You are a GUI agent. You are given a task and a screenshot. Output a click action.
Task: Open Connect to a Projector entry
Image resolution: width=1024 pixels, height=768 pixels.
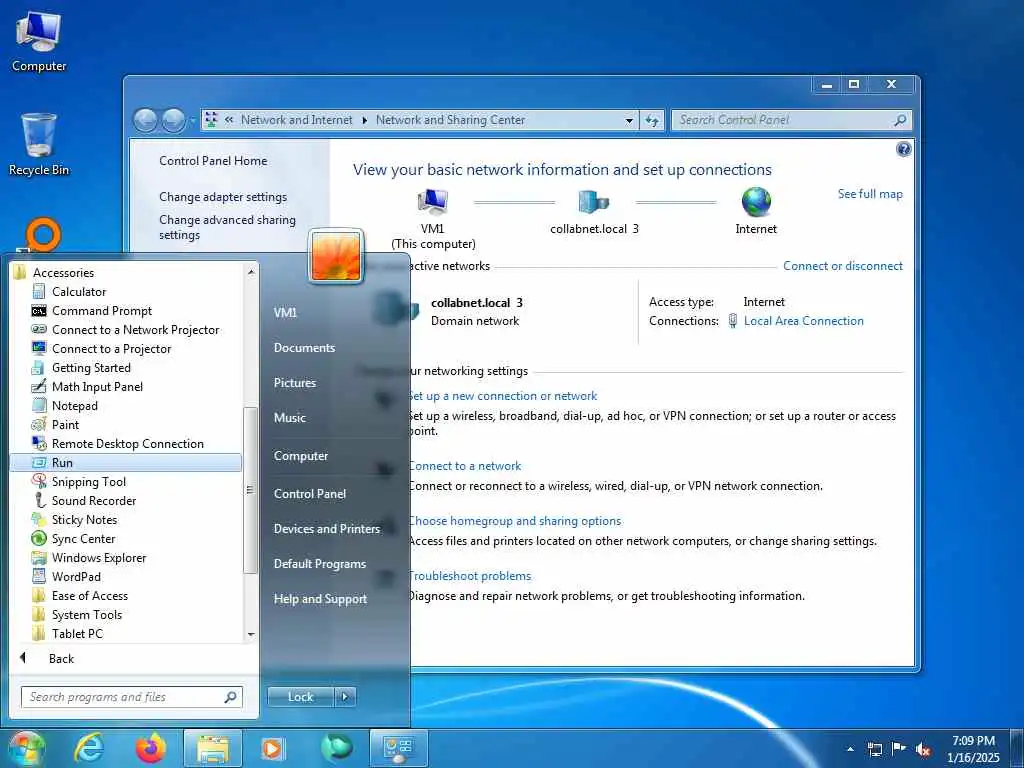tap(111, 349)
